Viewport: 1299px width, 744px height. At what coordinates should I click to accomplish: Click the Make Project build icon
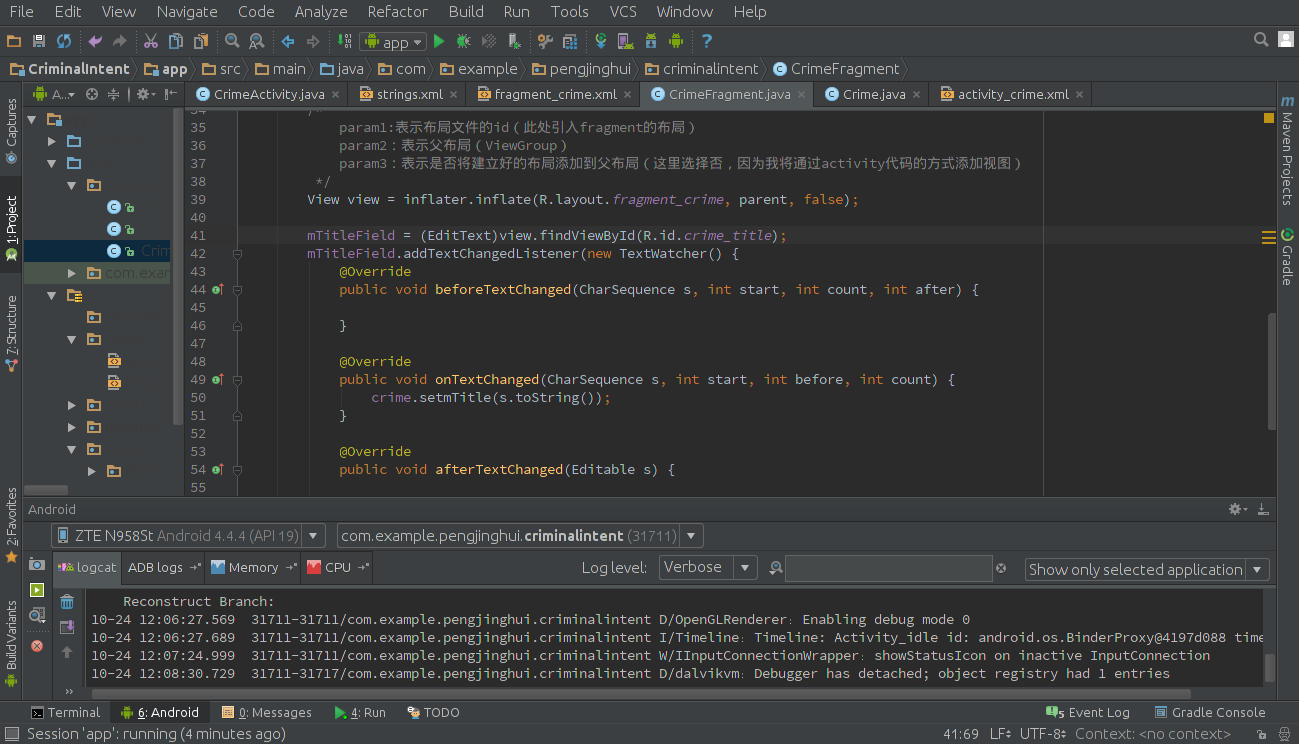coord(345,41)
